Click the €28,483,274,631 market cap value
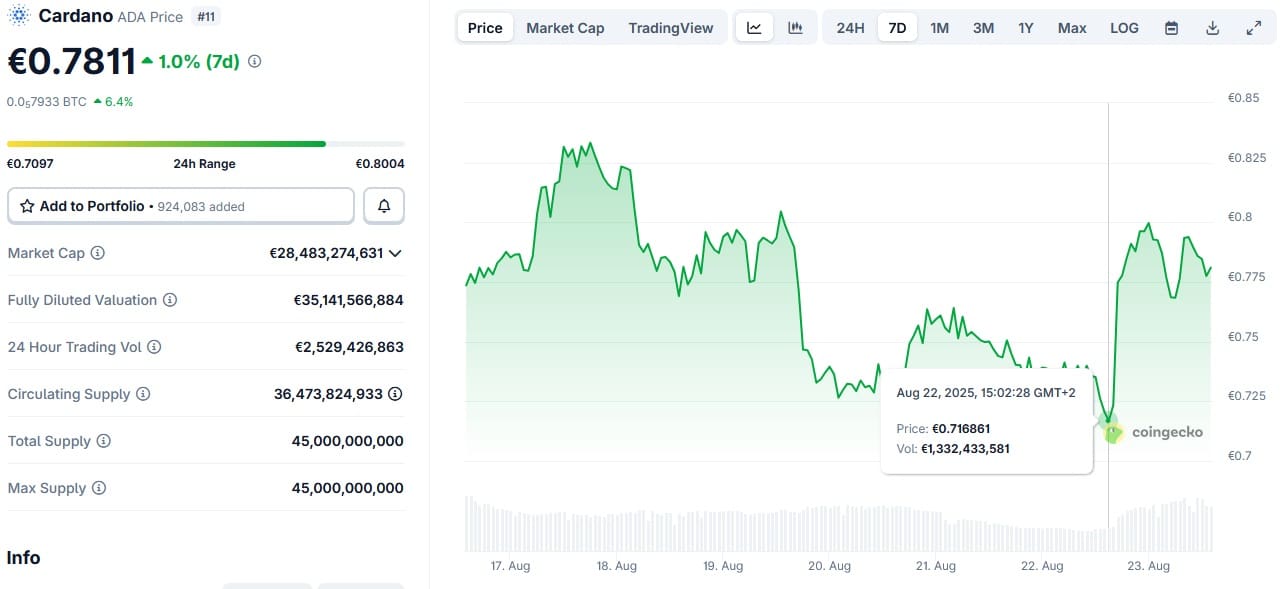Image resolution: width=1284 pixels, height=589 pixels. (x=326, y=253)
